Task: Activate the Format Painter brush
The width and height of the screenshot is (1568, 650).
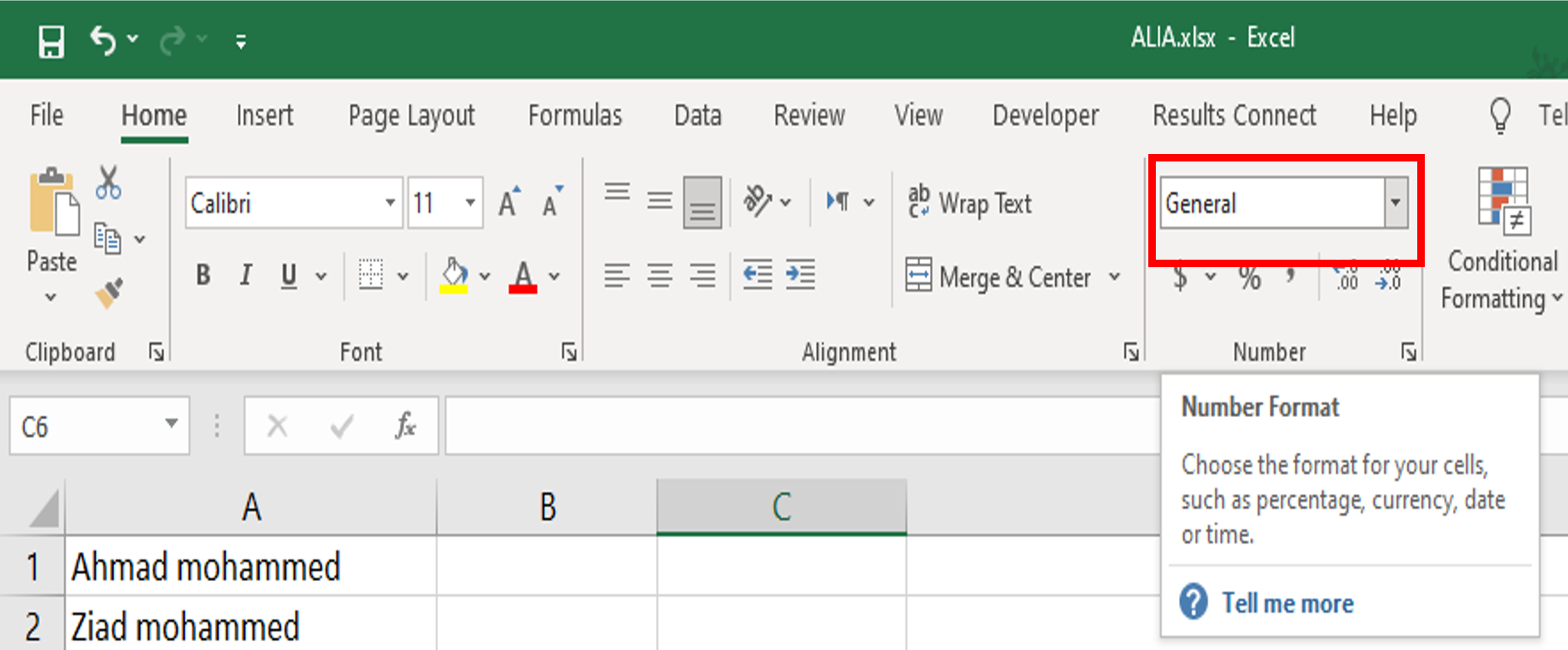Action: click(x=109, y=292)
